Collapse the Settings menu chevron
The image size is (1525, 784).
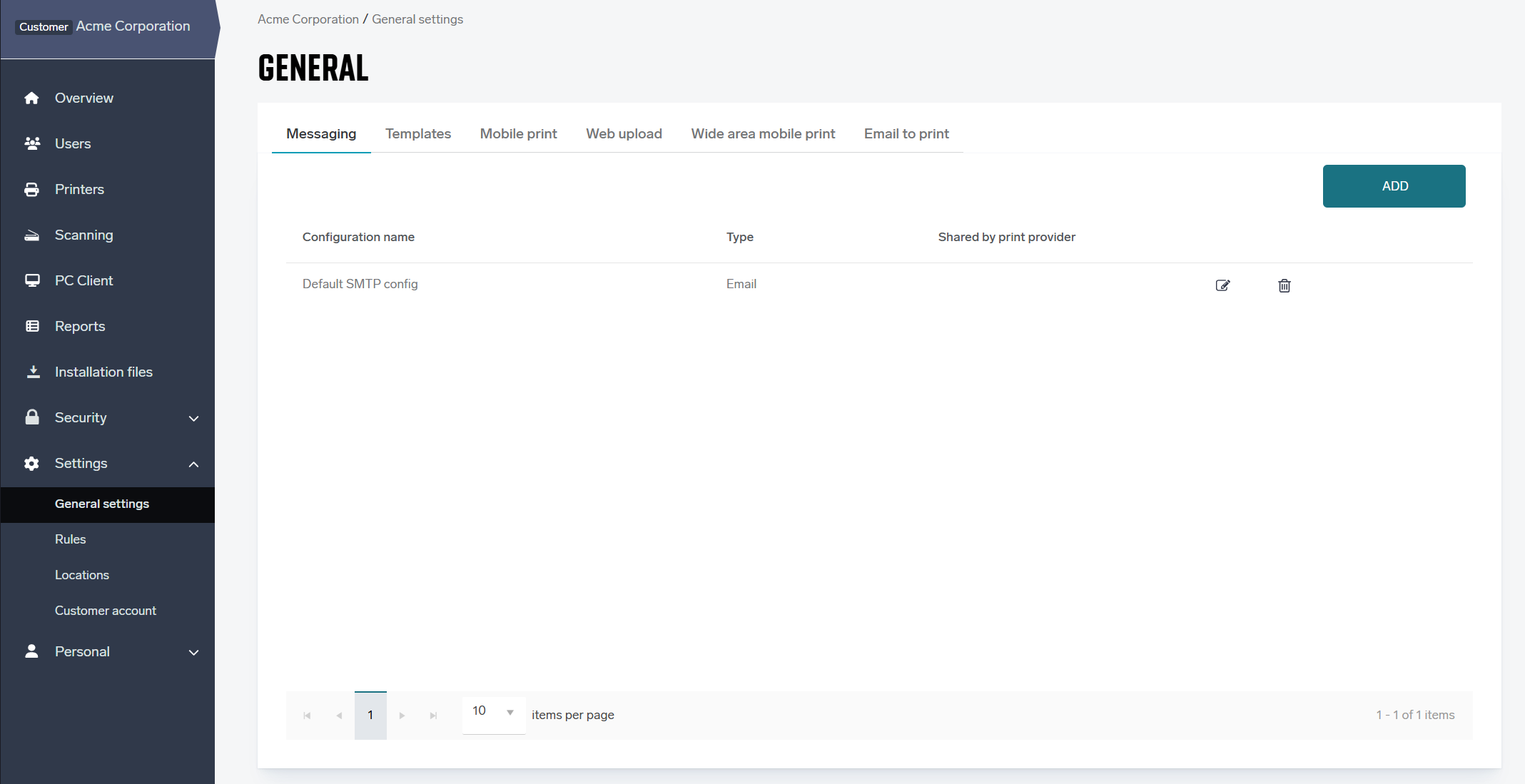point(193,464)
